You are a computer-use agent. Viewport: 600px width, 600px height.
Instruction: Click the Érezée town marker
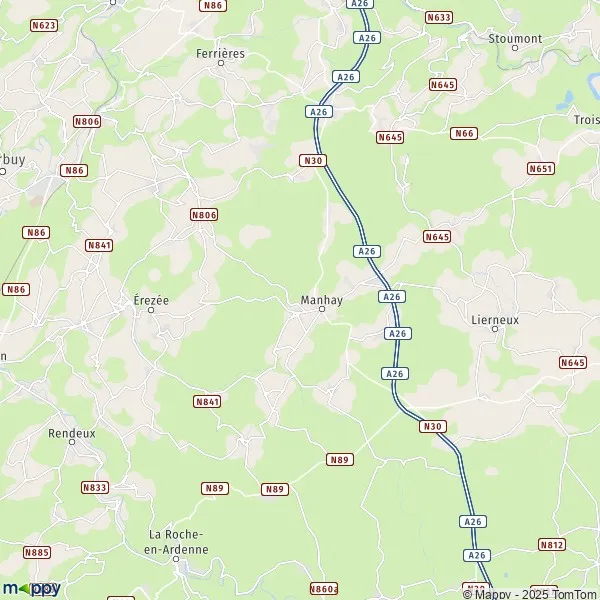(x=151, y=310)
